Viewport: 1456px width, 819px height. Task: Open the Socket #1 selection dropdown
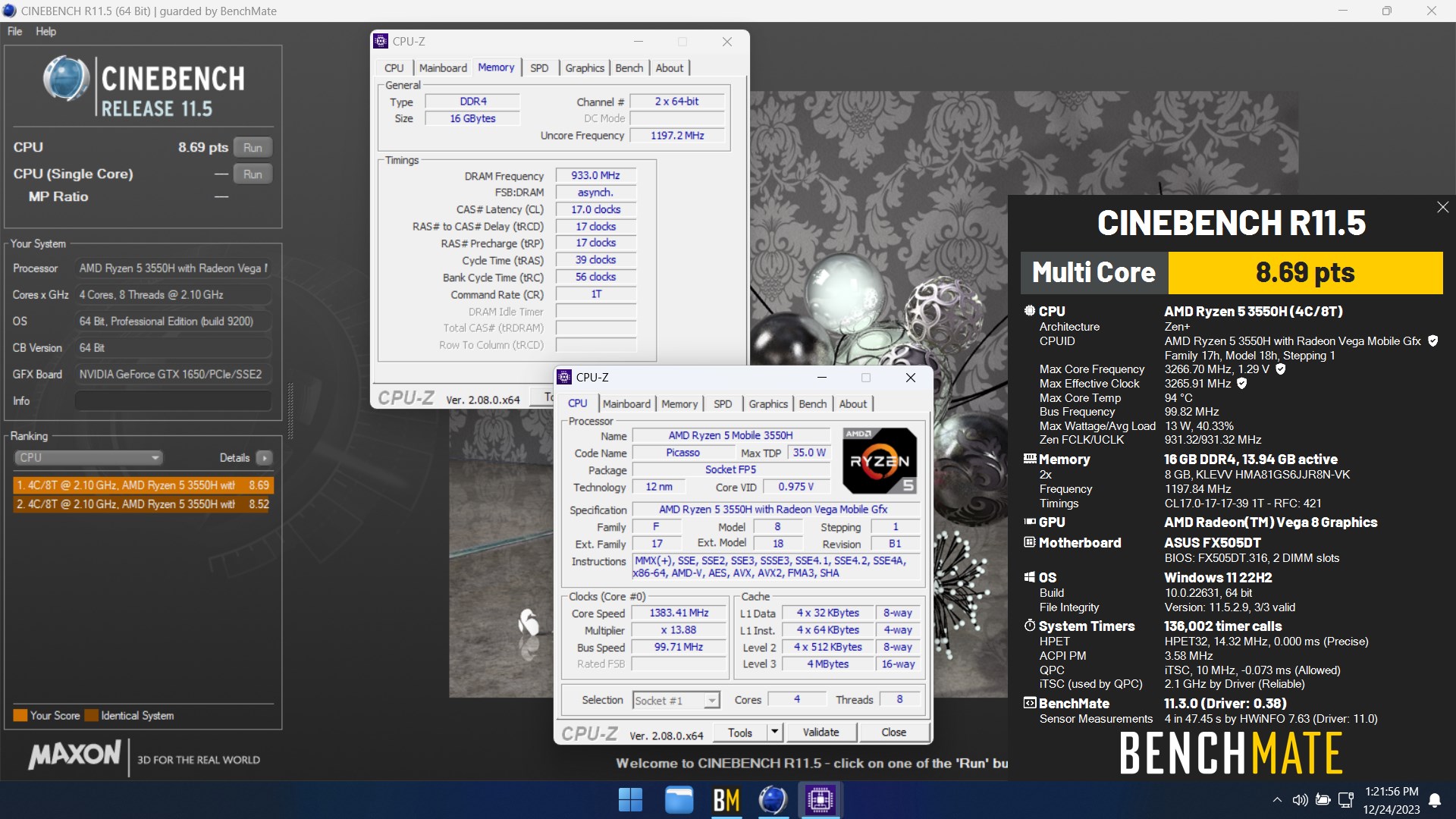pos(676,701)
